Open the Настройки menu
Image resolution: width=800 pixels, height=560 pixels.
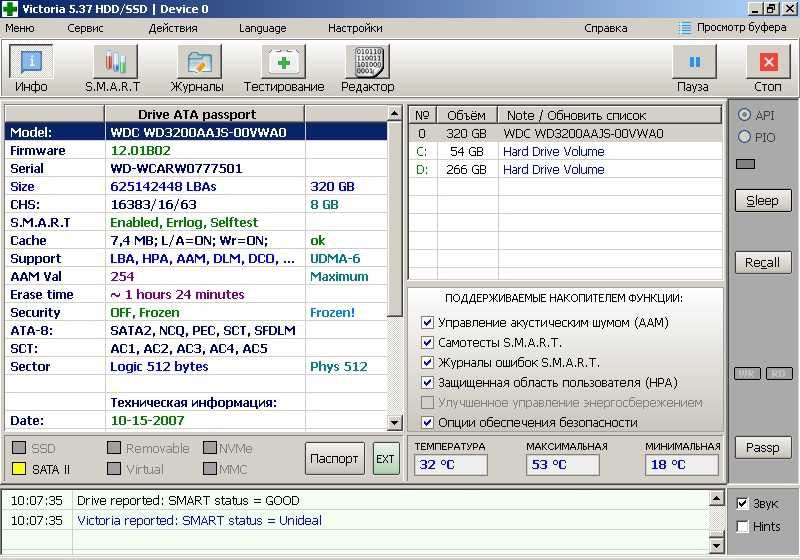tap(355, 28)
